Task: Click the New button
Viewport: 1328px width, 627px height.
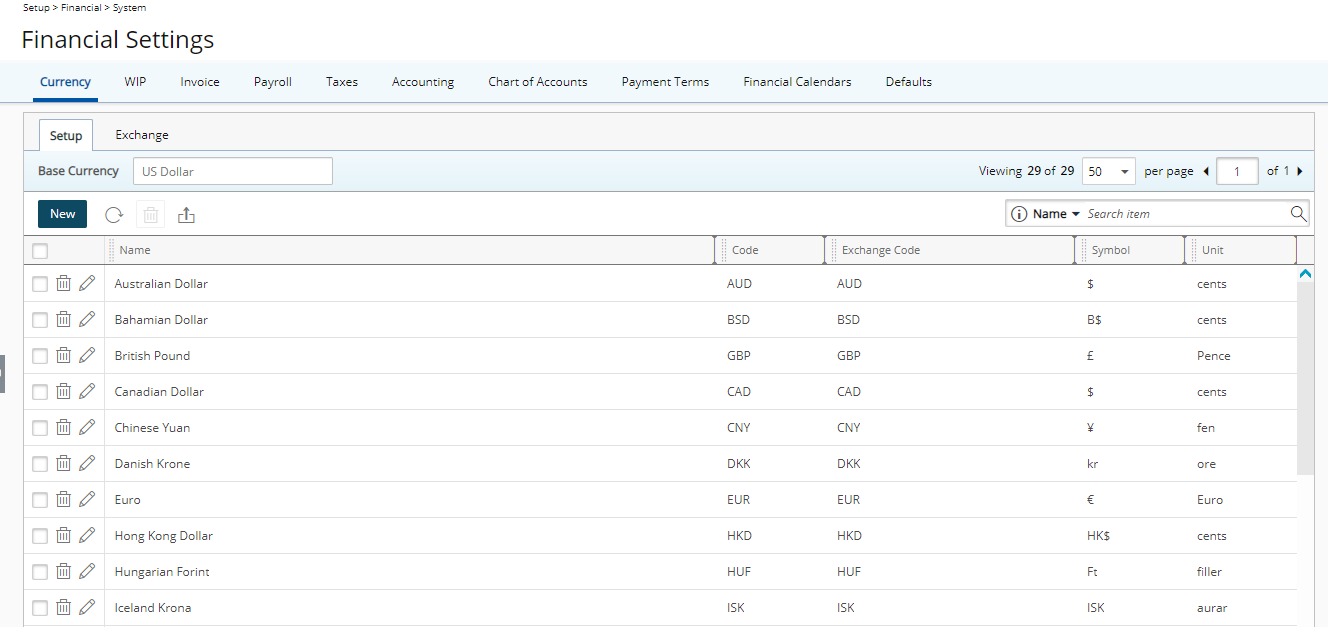Action: (x=63, y=214)
